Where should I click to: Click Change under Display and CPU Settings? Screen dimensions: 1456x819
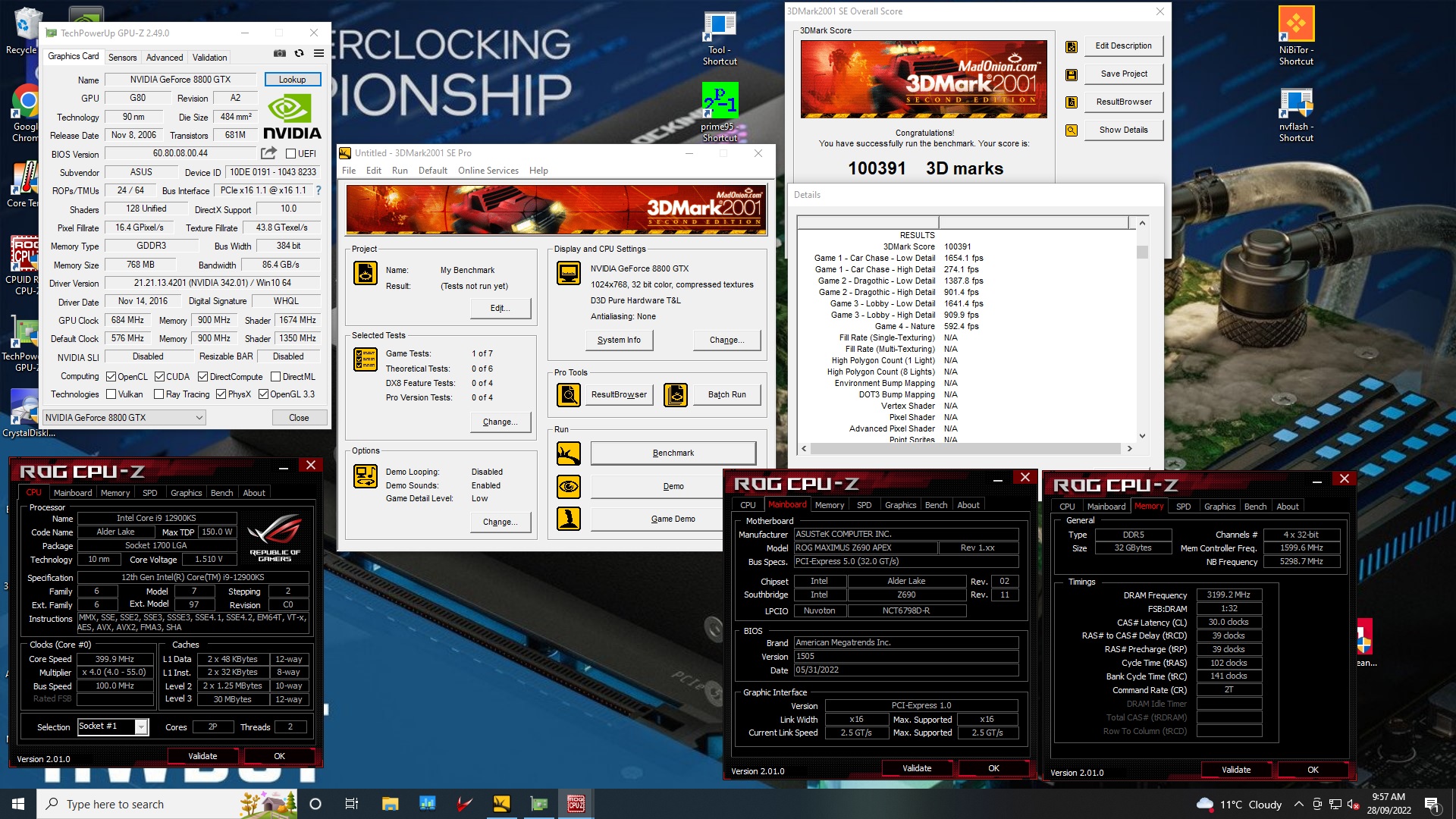coord(726,340)
